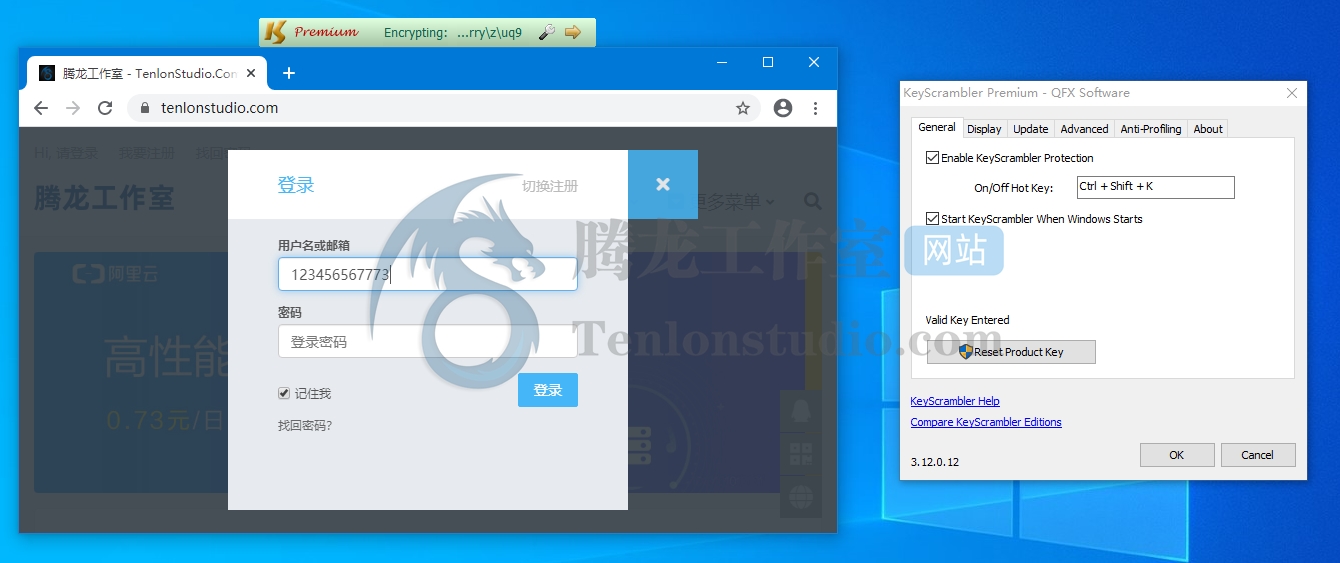
Task: Click 切换注册 to switch to register
Action: click(550, 186)
